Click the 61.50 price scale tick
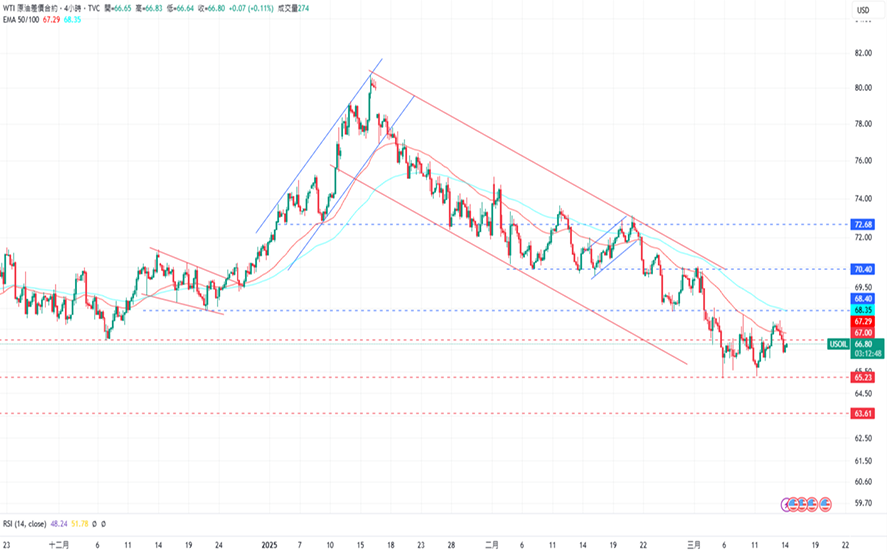This screenshot has height=552, width=887. point(863,461)
